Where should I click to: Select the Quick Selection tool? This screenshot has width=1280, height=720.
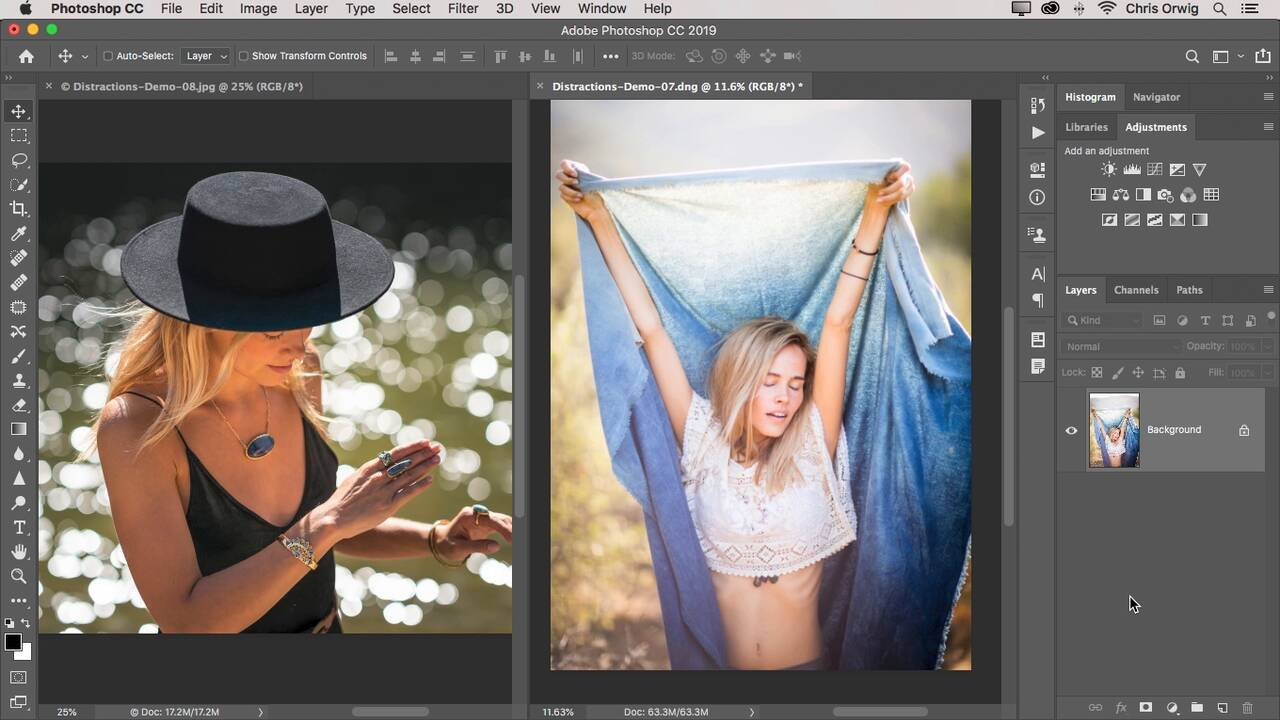(19, 185)
